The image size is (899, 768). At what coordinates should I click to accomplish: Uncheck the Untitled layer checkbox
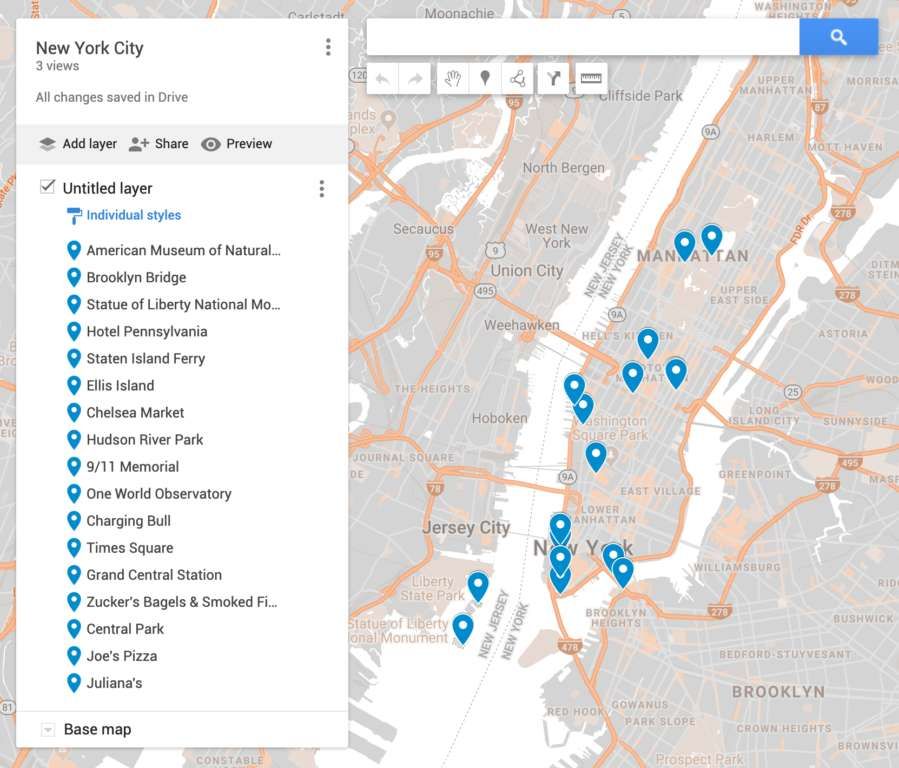point(48,186)
